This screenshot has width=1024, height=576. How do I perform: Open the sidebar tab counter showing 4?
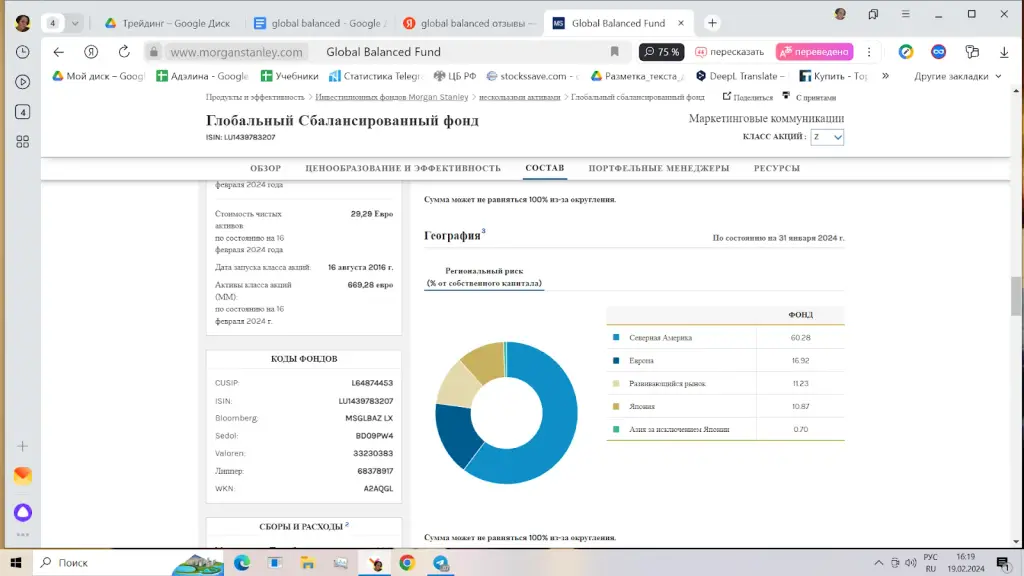[22, 112]
